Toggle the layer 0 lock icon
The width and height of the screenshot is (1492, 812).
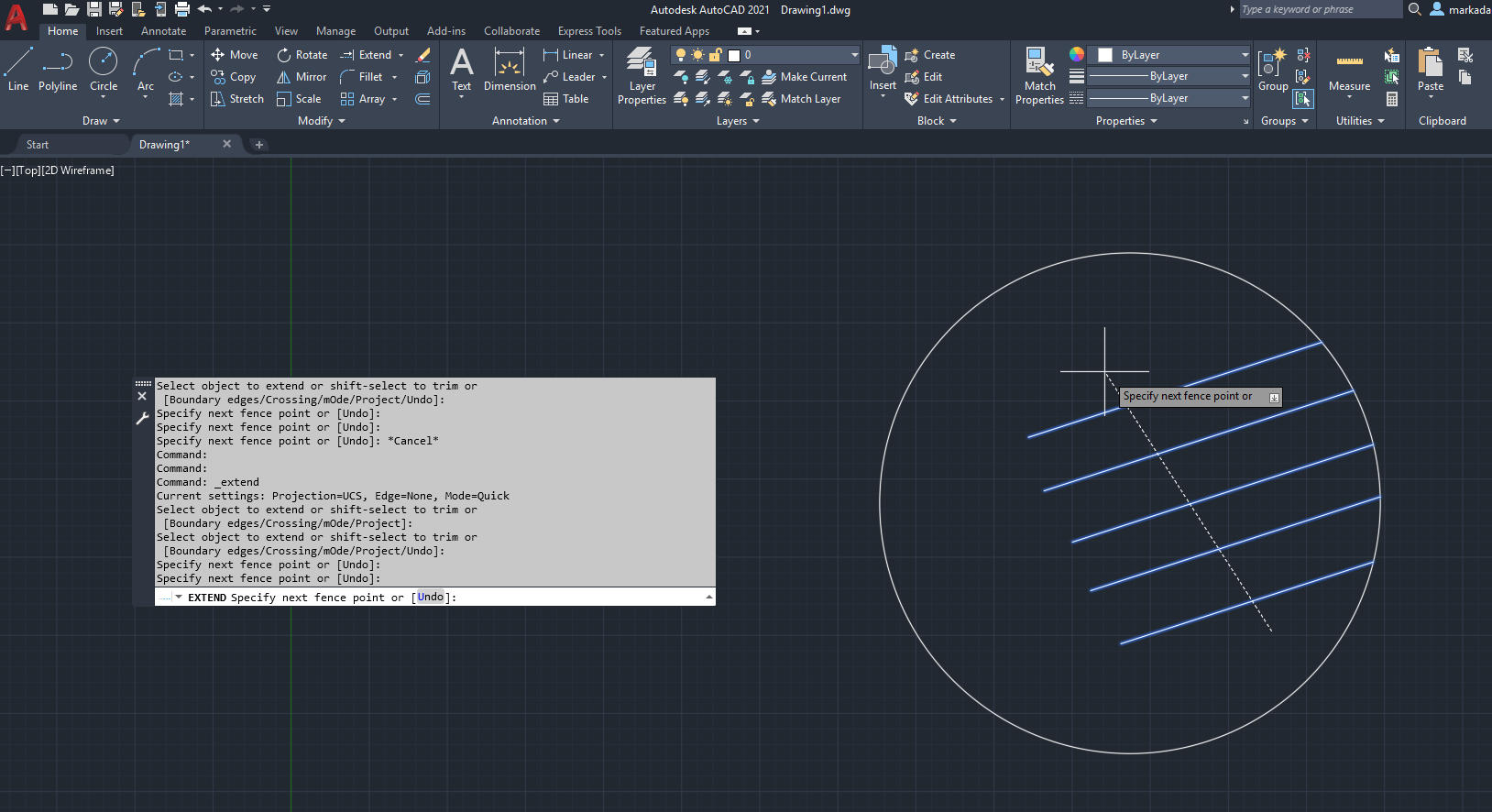click(x=715, y=55)
